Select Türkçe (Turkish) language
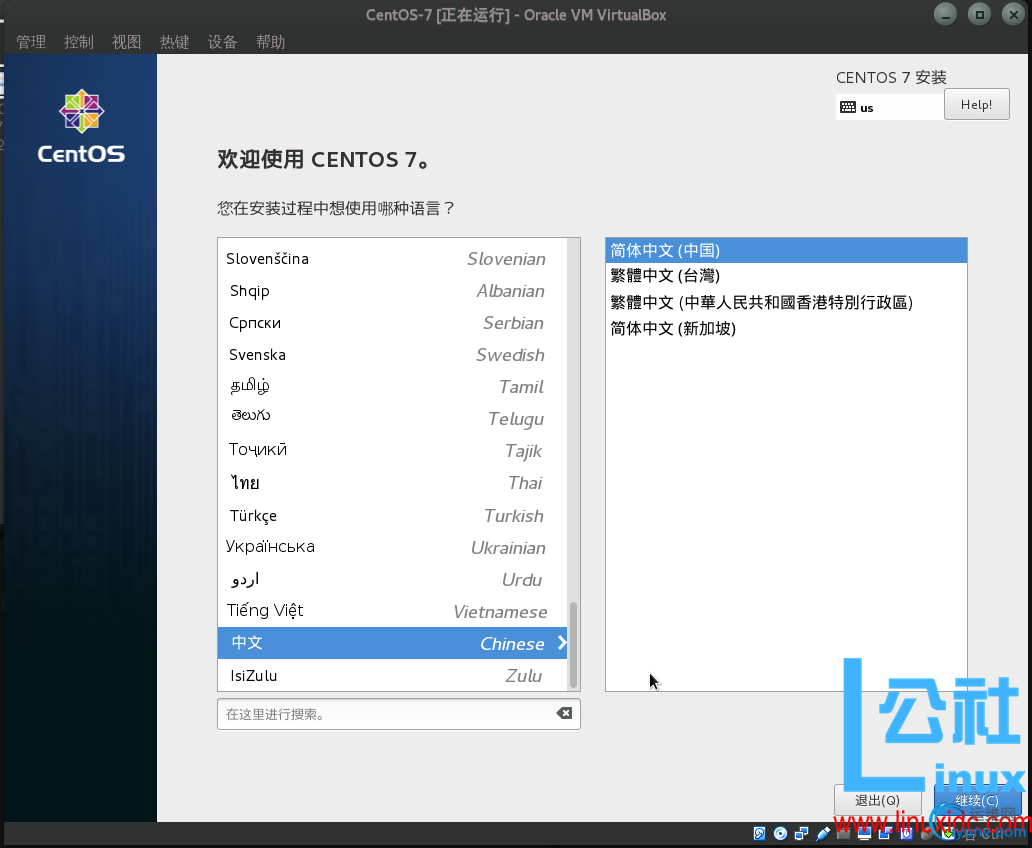The width and height of the screenshot is (1032, 848). click(x=392, y=516)
